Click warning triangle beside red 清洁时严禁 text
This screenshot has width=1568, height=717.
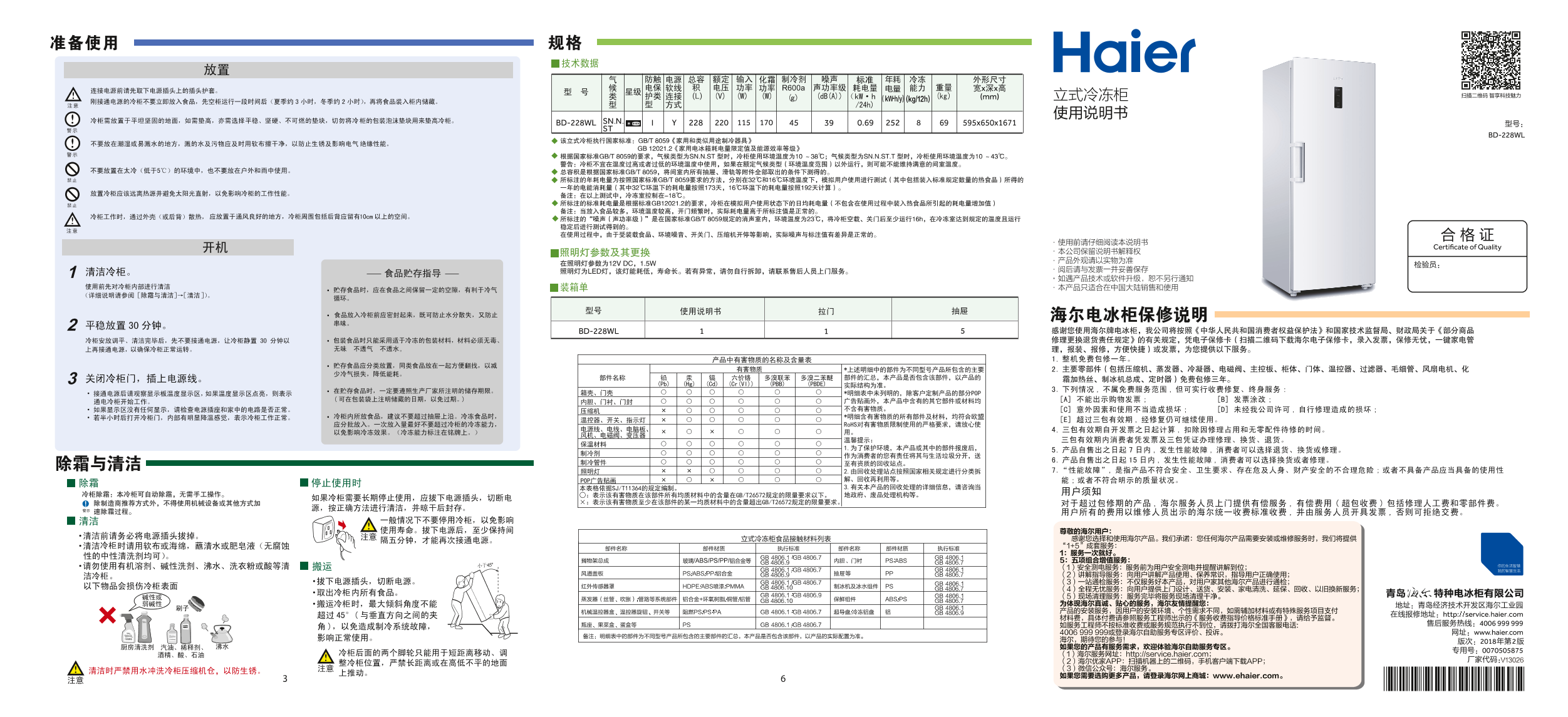click(75, 668)
